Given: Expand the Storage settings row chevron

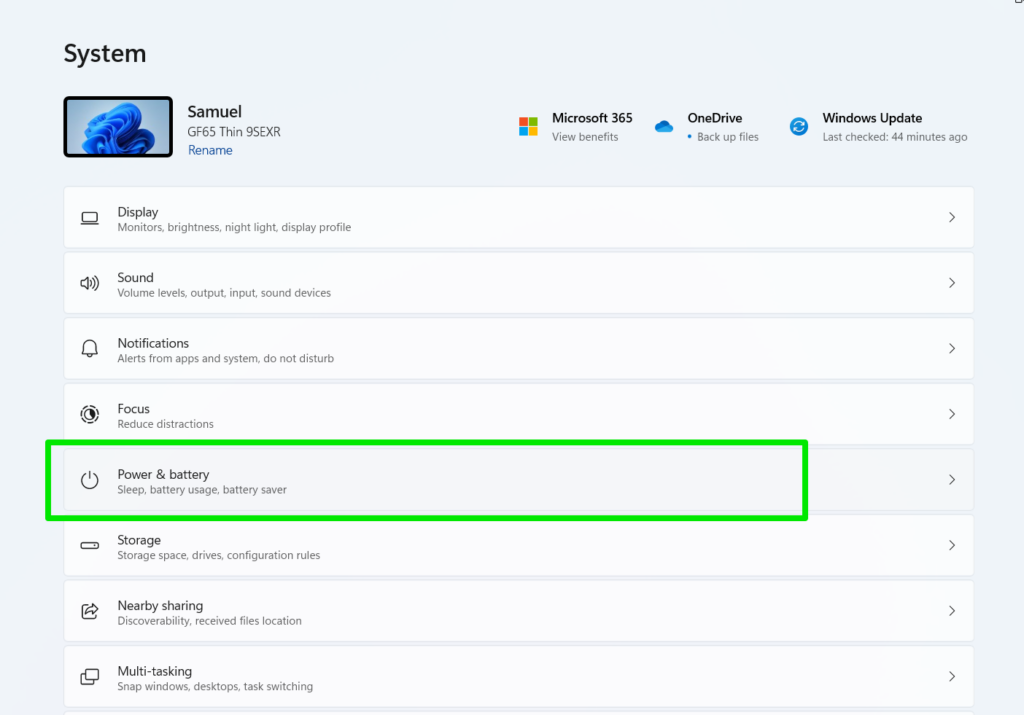Looking at the screenshot, I should click(x=951, y=545).
